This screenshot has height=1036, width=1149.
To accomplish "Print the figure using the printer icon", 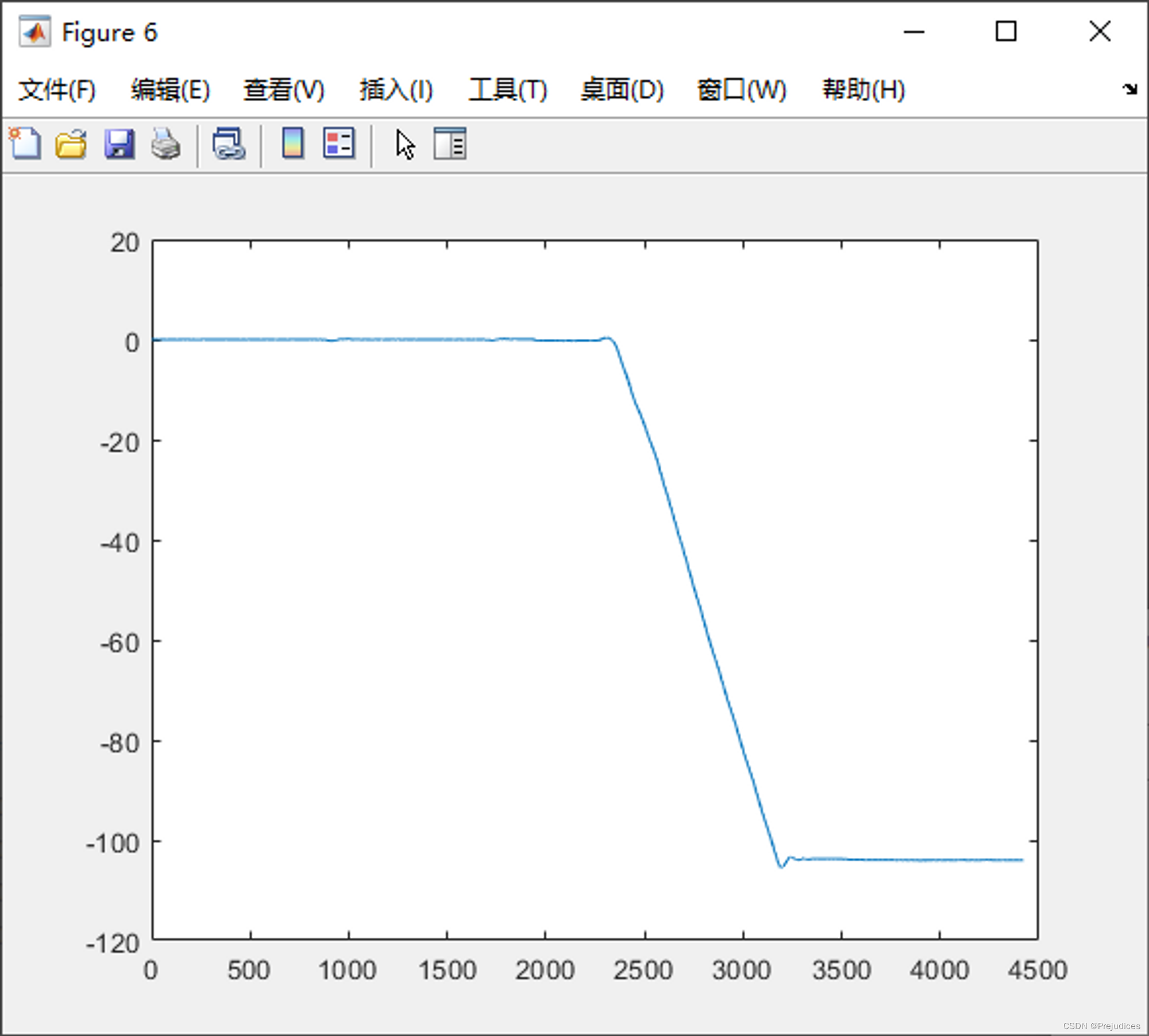I will tap(166, 143).
